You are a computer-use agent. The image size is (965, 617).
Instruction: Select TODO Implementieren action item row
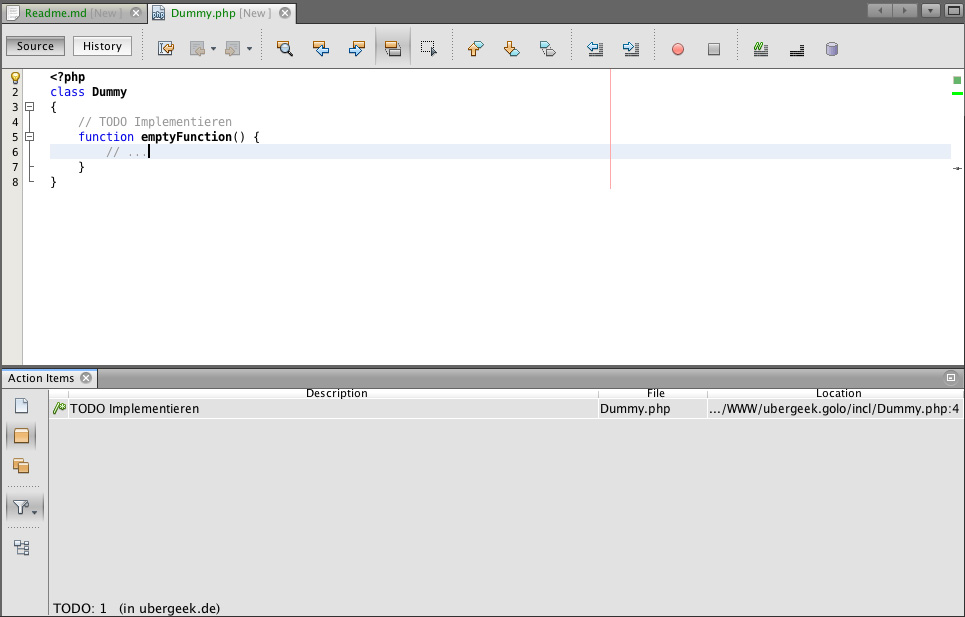click(506, 408)
